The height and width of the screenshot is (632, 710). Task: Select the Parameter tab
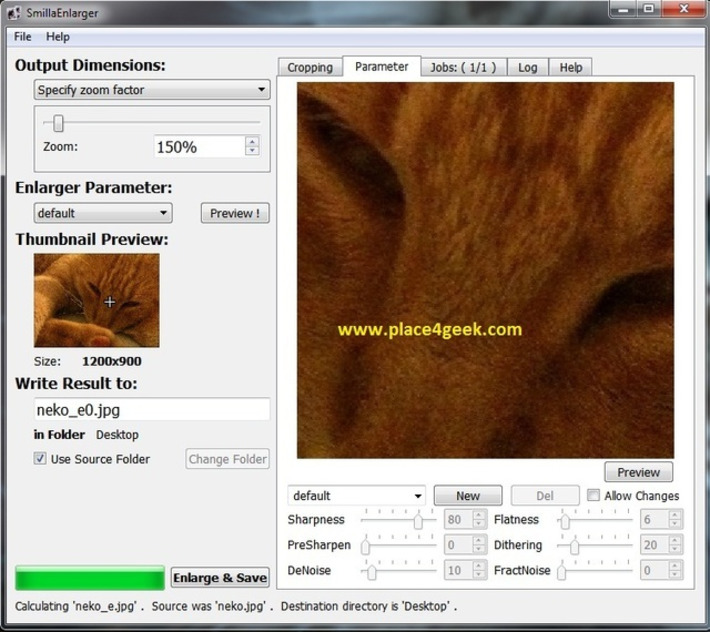coord(382,67)
